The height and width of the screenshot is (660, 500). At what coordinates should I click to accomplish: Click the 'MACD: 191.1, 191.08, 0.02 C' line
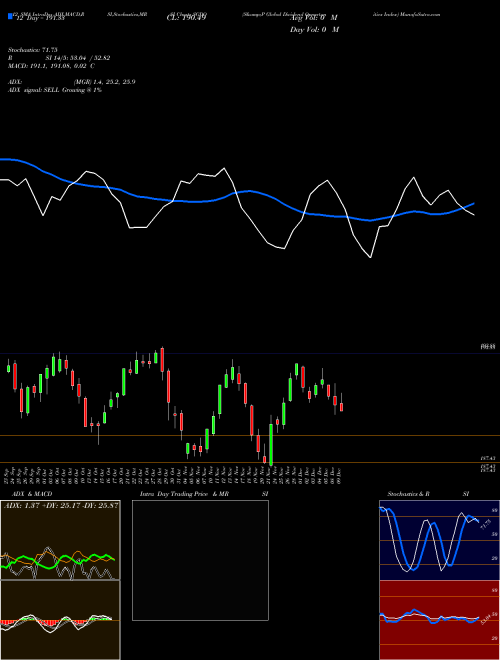[51, 66]
